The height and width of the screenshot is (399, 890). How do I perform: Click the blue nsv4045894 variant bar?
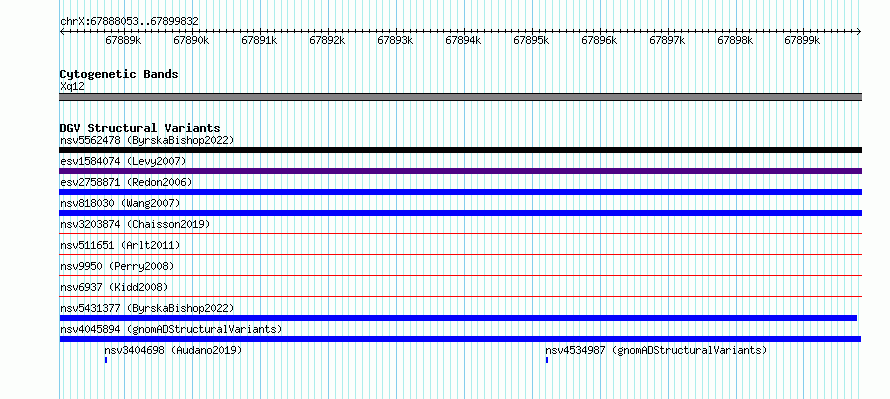tap(460, 339)
